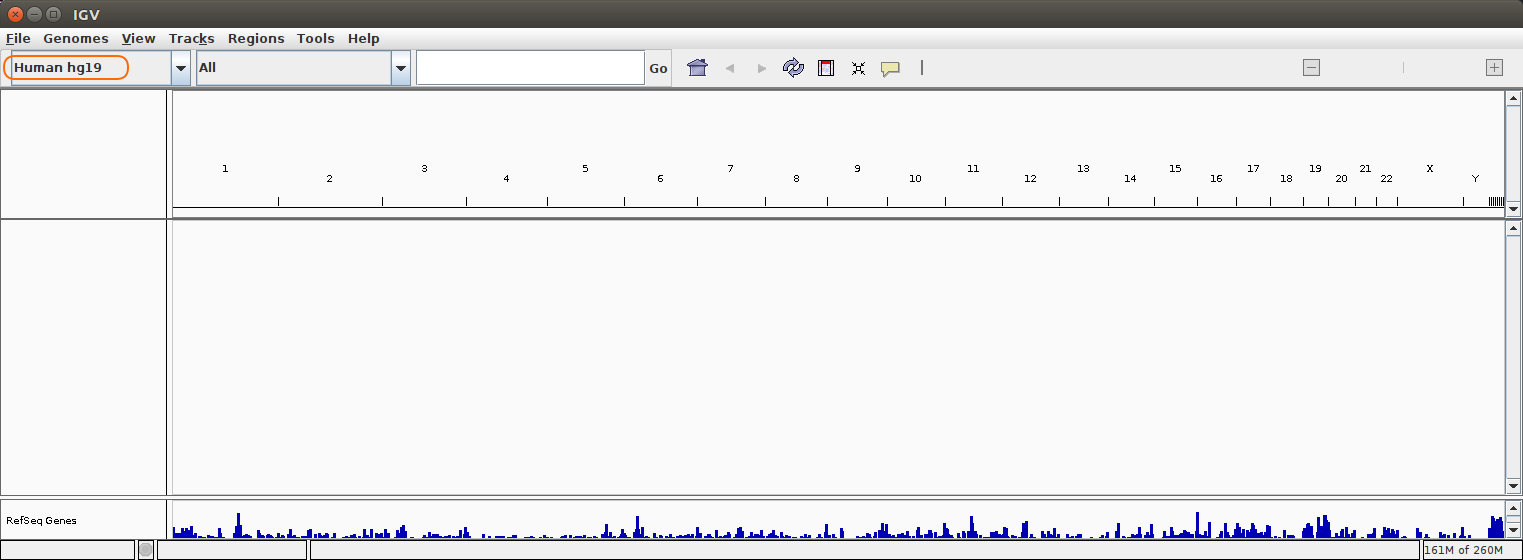Click the zoom slider track

click(x=1403, y=68)
